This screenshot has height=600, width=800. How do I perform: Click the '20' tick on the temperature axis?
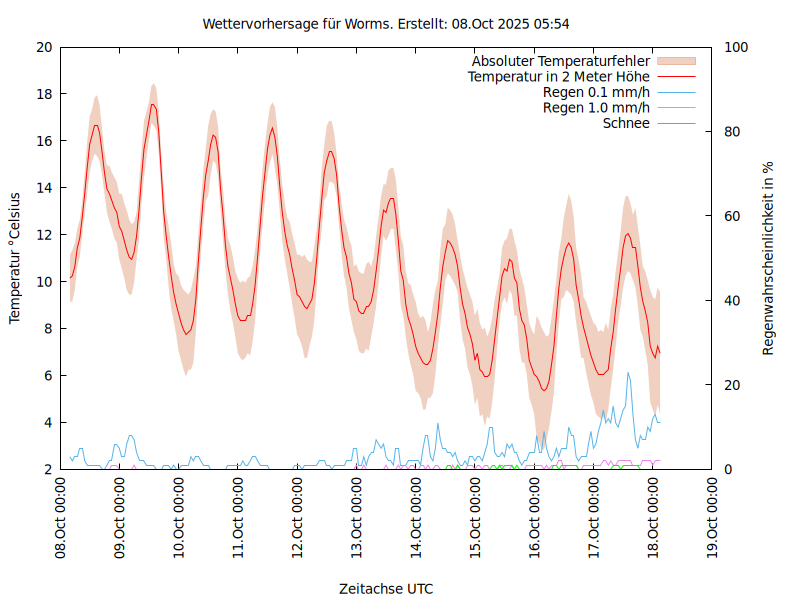coord(43,47)
